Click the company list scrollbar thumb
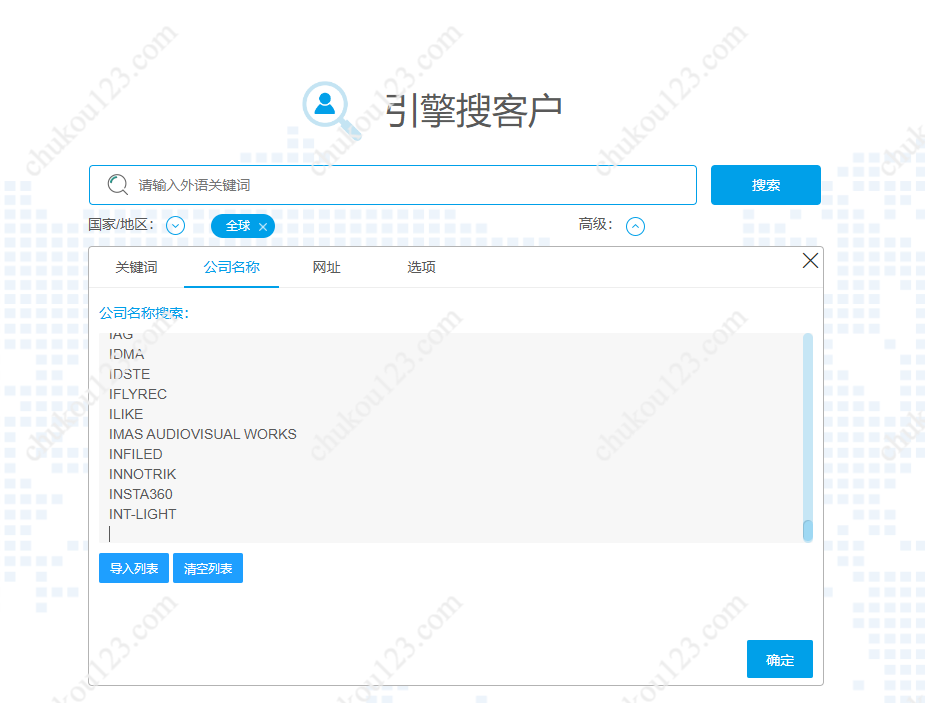 pos(808,530)
